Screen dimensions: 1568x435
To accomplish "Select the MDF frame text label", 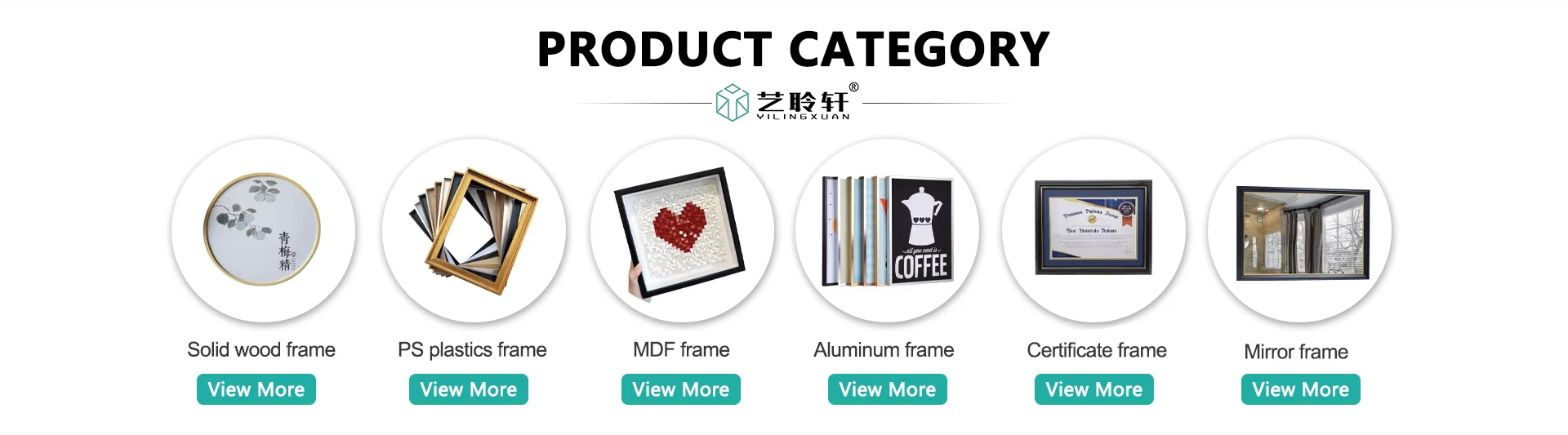I will click(681, 350).
